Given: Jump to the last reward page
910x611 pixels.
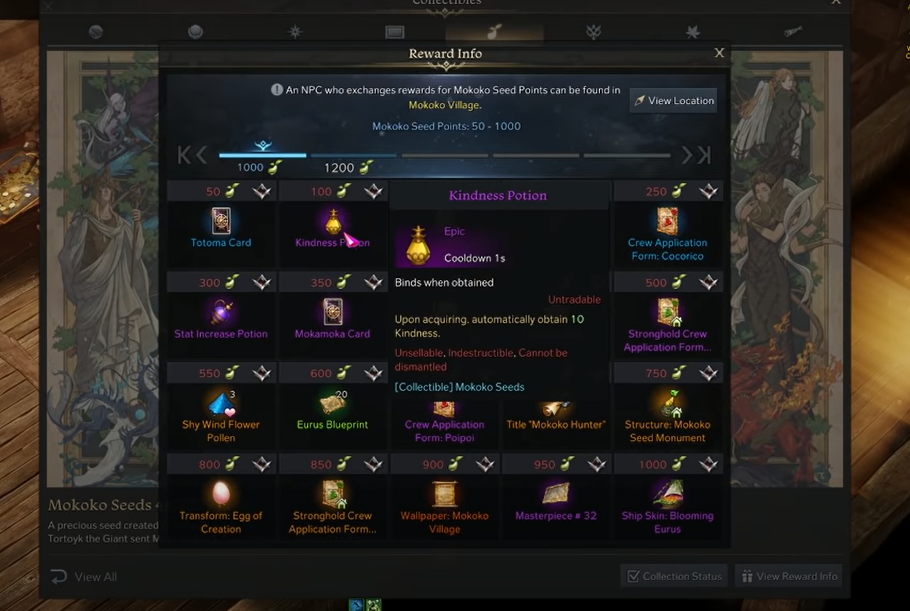Looking at the screenshot, I should (x=704, y=155).
